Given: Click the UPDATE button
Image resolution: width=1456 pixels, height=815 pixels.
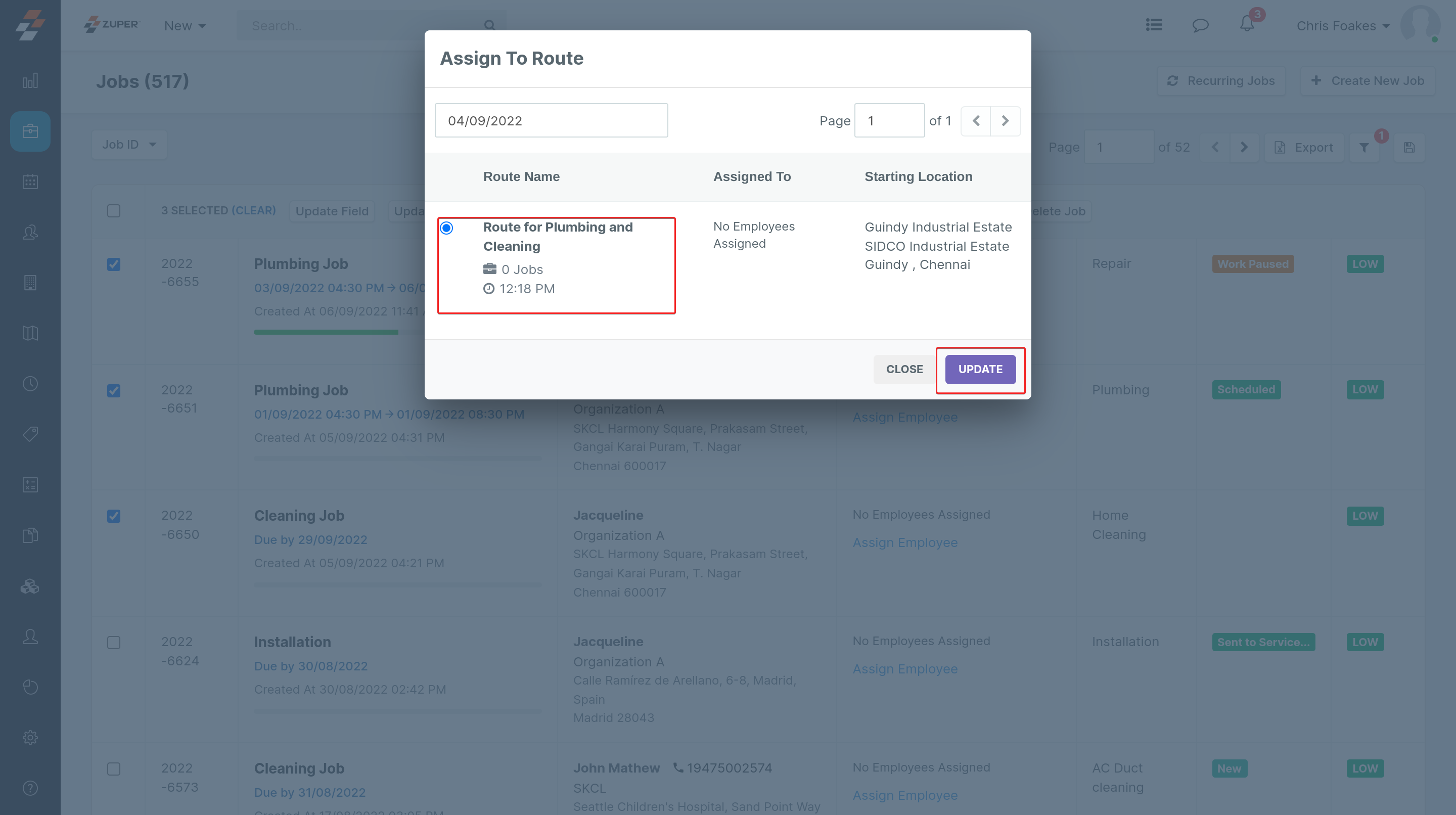Looking at the screenshot, I should [980, 369].
